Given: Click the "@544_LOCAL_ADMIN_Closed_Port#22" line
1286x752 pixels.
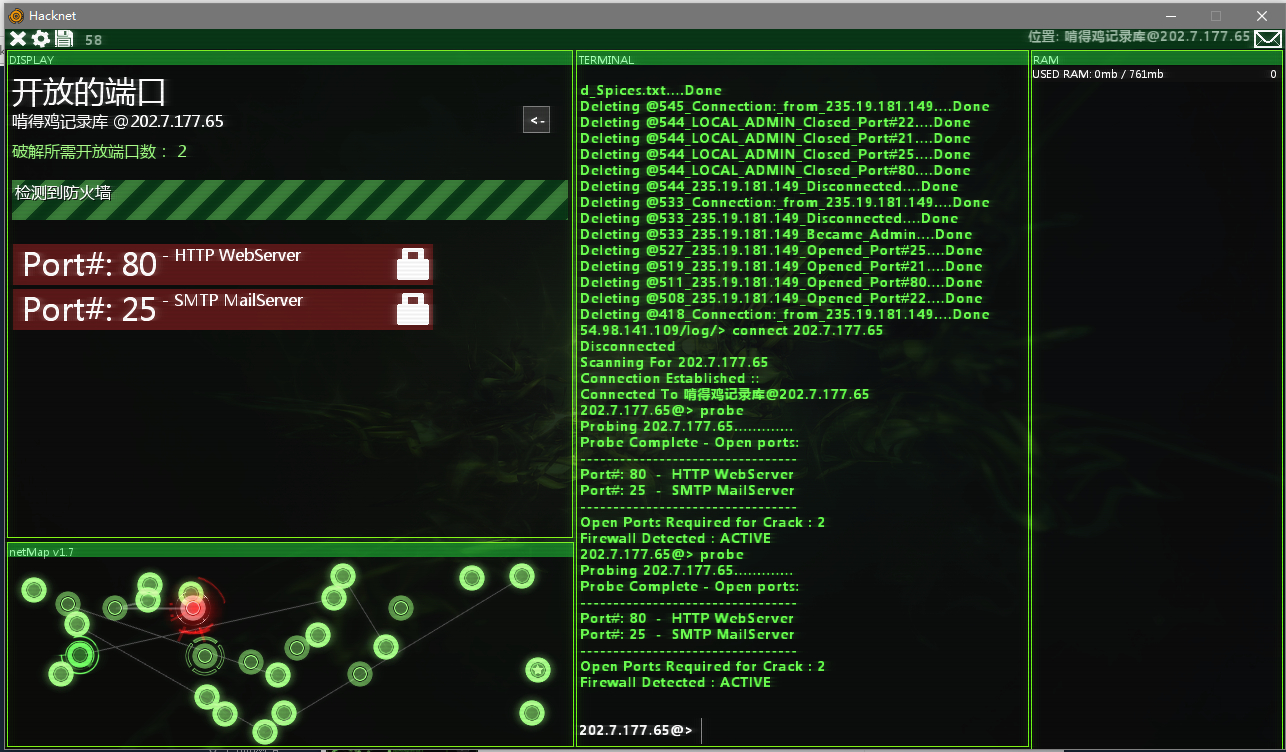Looking at the screenshot, I should tap(775, 122).
